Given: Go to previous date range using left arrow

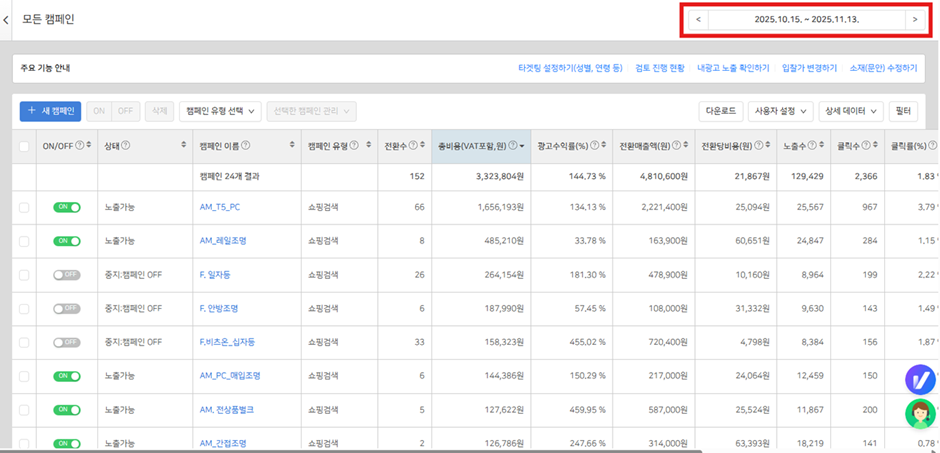Looking at the screenshot, I should coord(698,19).
